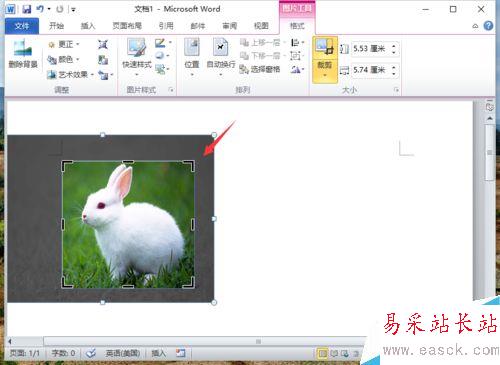The image size is (500, 365).
Task: Click the Reset Picture icon
Action: 106,75
